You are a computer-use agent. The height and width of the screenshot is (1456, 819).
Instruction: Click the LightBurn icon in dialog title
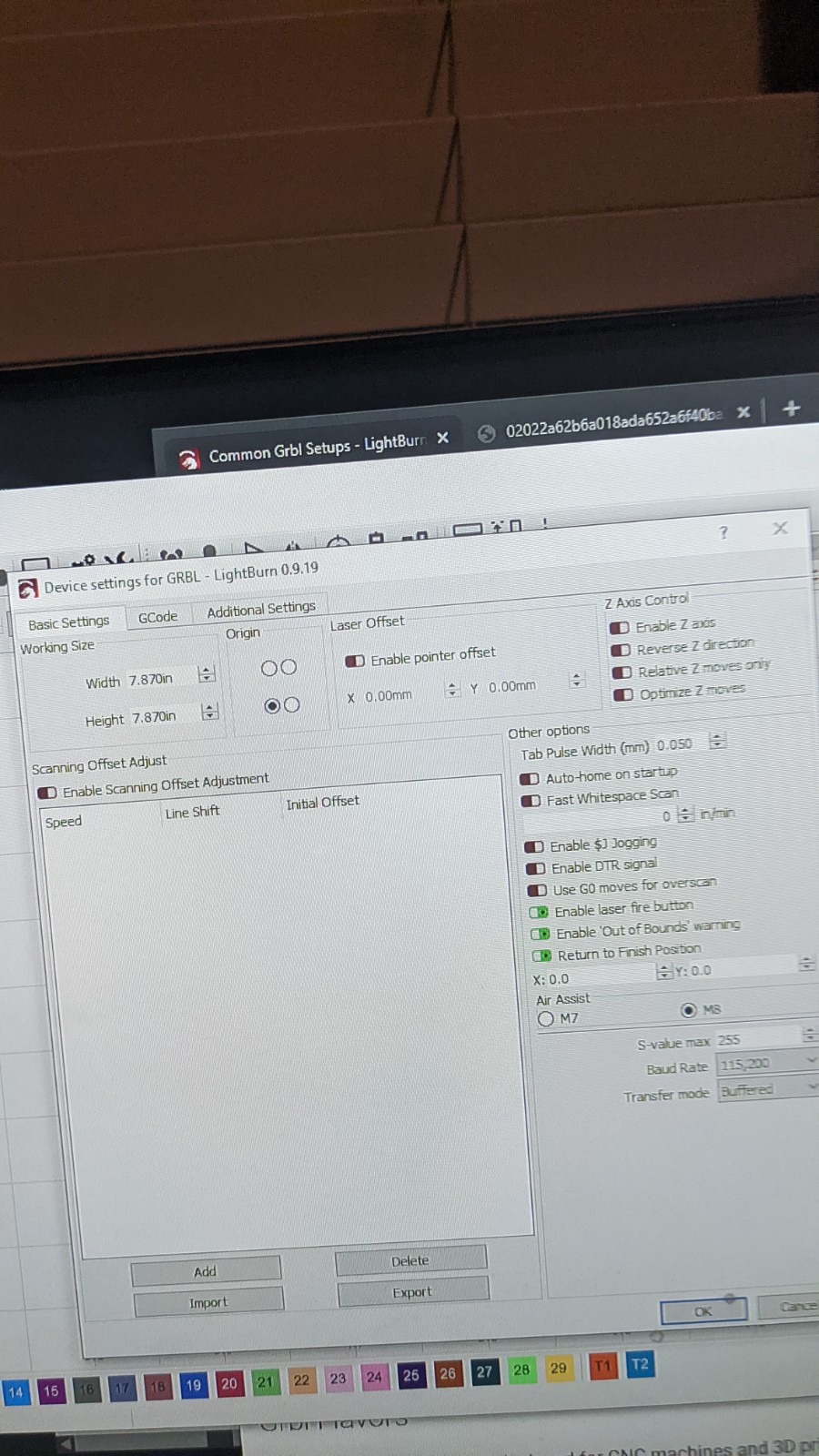pyautogui.click(x=28, y=588)
